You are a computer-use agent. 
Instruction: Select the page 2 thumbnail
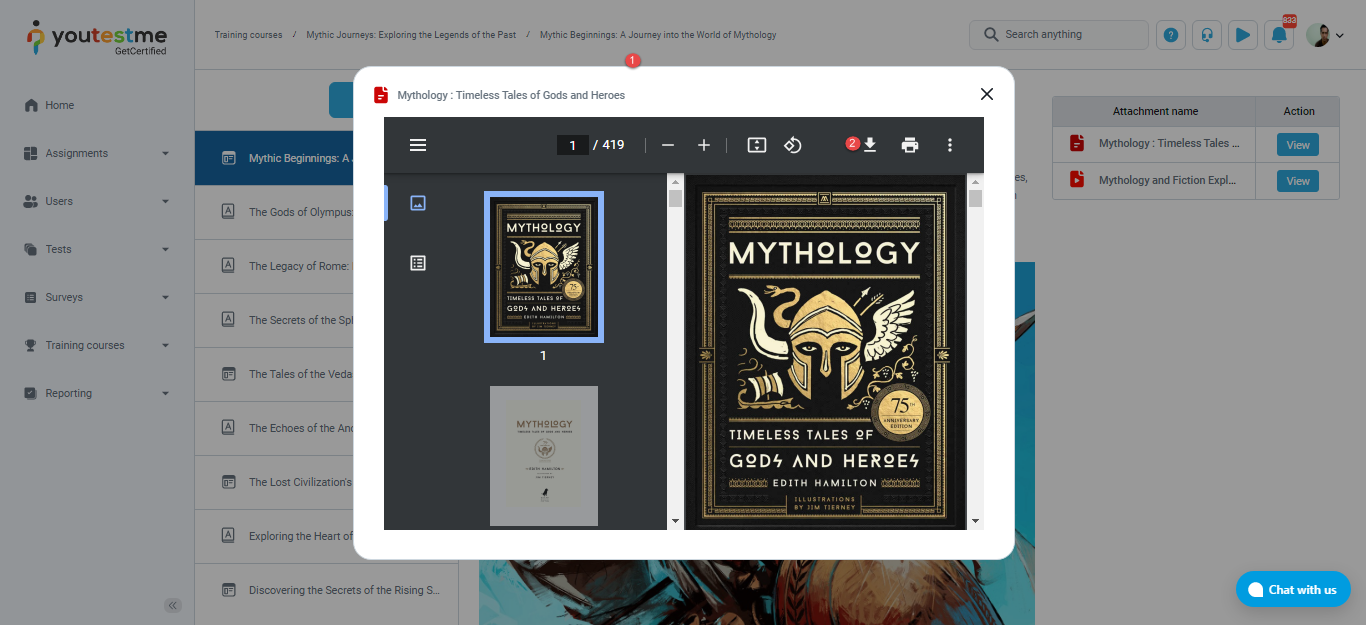coord(543,455)
